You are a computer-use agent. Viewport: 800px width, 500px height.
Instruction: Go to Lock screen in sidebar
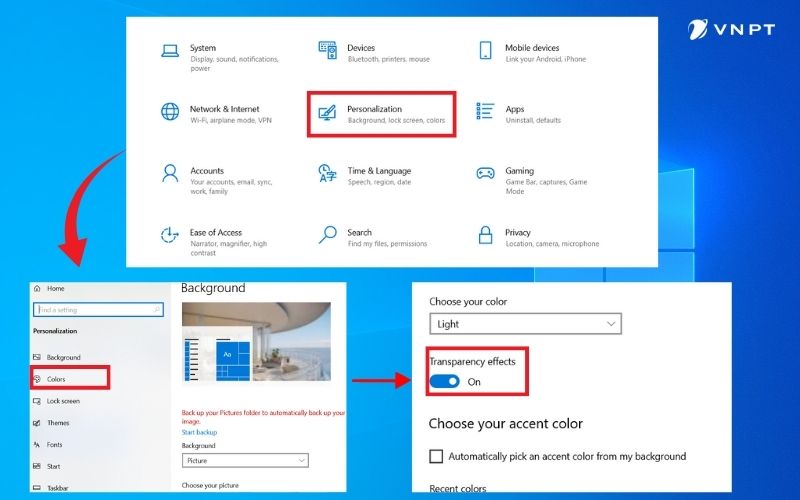click(62, 401)
